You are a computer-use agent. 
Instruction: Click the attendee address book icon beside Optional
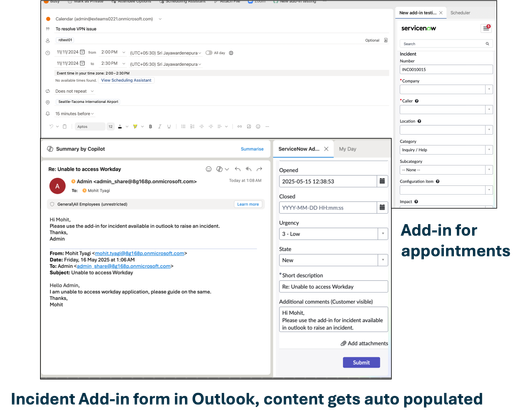click(x=386, y=40)
